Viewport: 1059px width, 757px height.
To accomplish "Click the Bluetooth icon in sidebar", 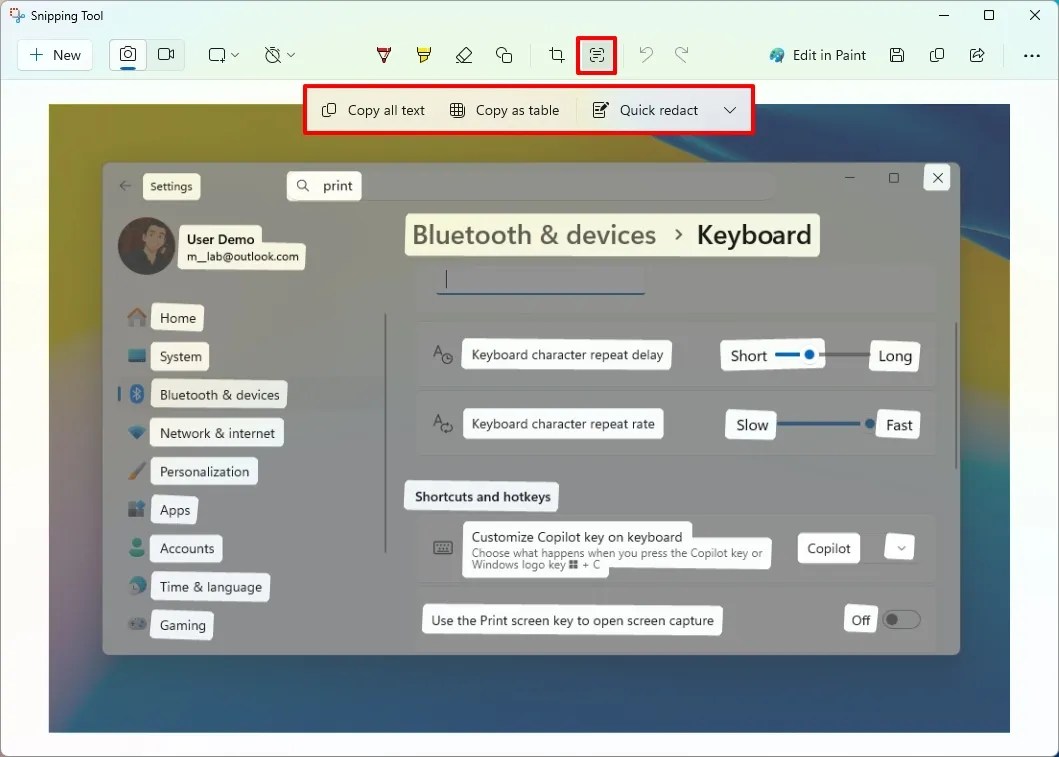I will 136,394.
